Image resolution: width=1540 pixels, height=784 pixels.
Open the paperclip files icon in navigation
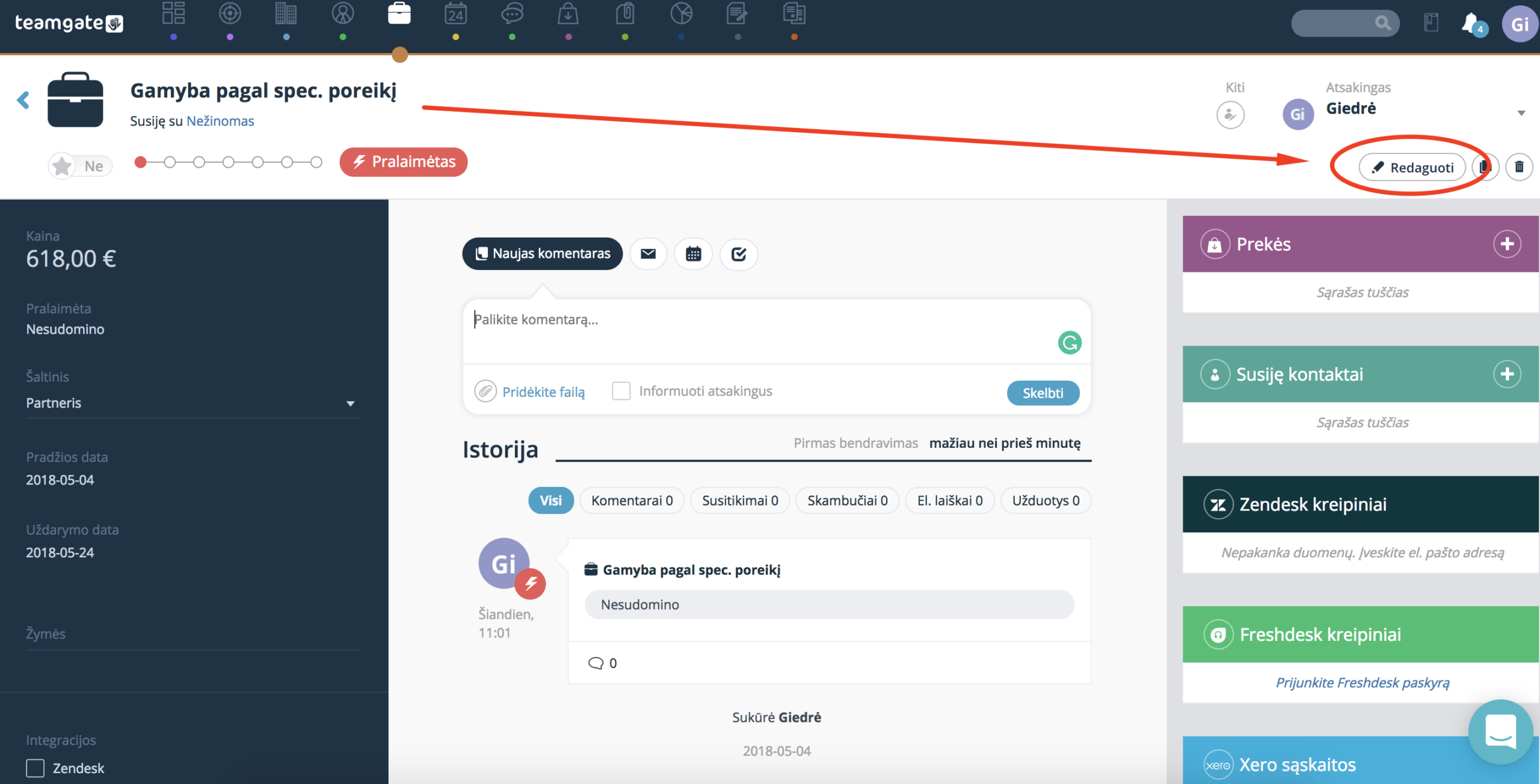click(625, 13)
